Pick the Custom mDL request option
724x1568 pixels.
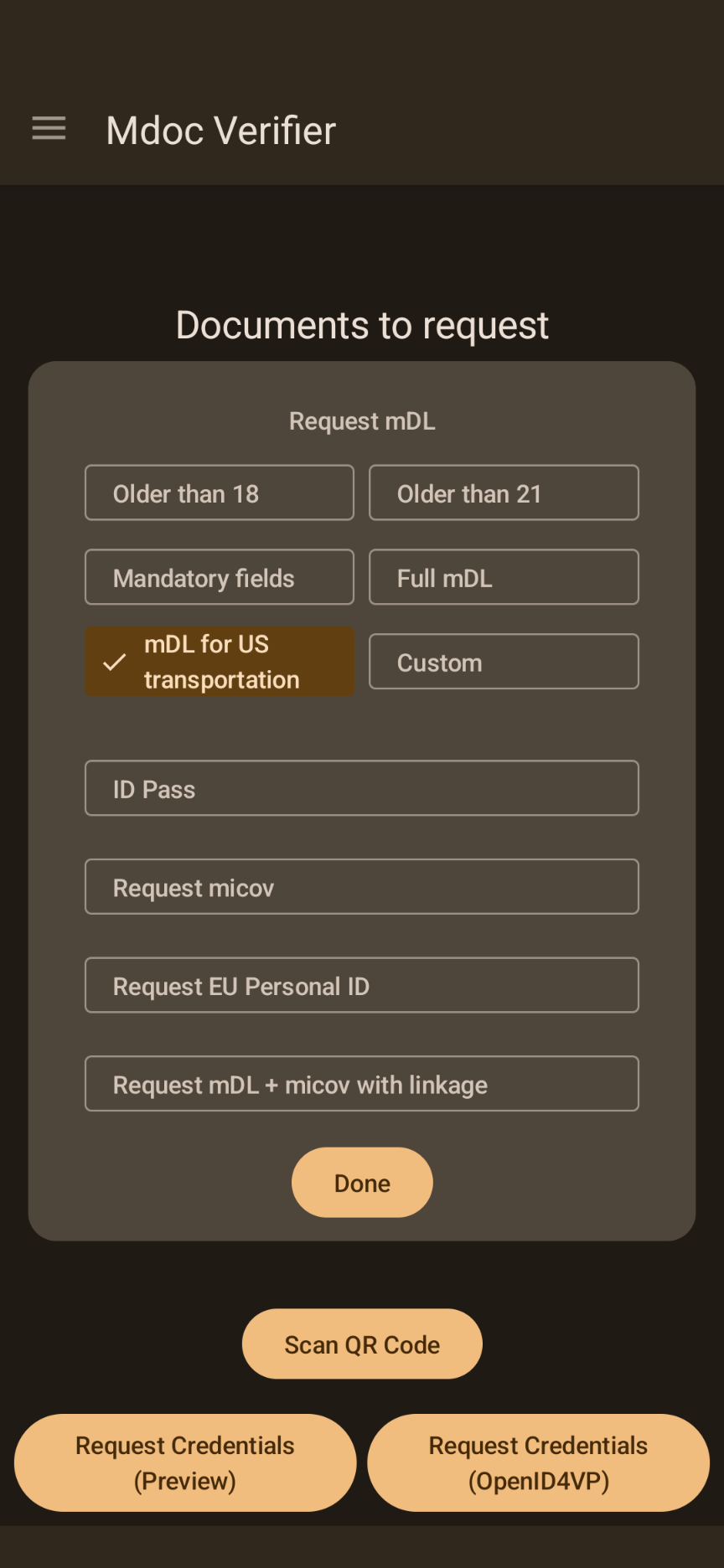pyautogui.click(x=503, y=662)
